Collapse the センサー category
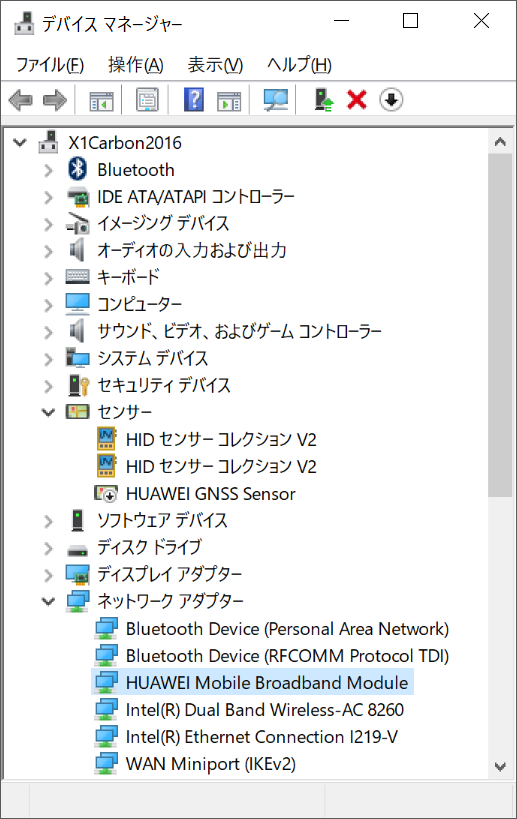This screenshot has width=517, height=819. coord(48,413)
